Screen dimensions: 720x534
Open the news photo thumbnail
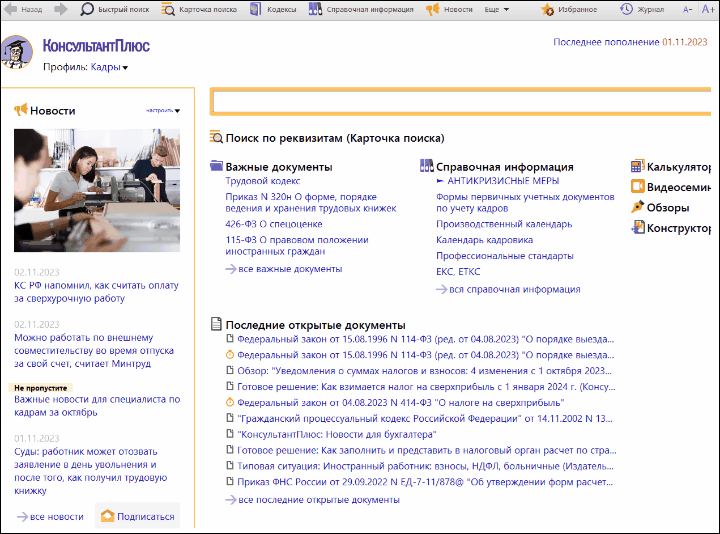pos(97,190)
